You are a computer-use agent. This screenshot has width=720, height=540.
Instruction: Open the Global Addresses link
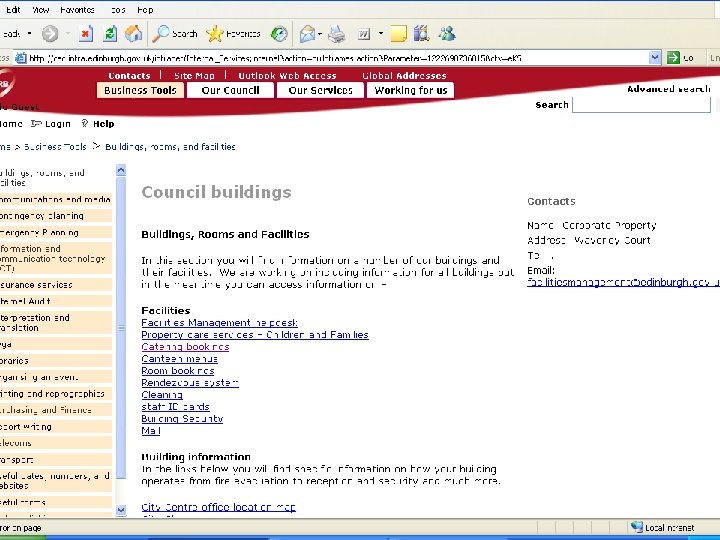(404, 75)
